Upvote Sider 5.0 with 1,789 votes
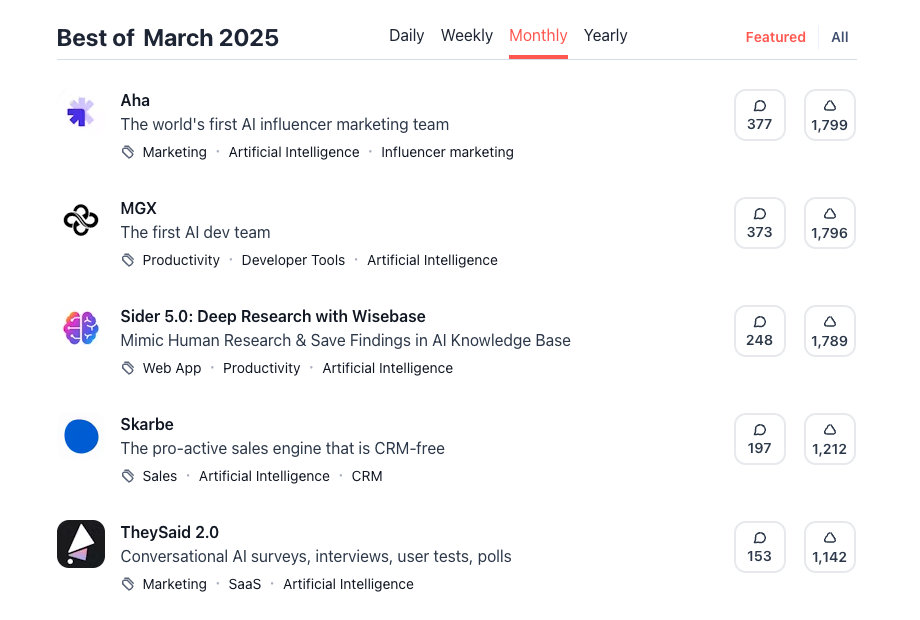The width and height of the screenshot is (920, 620). 829,332
